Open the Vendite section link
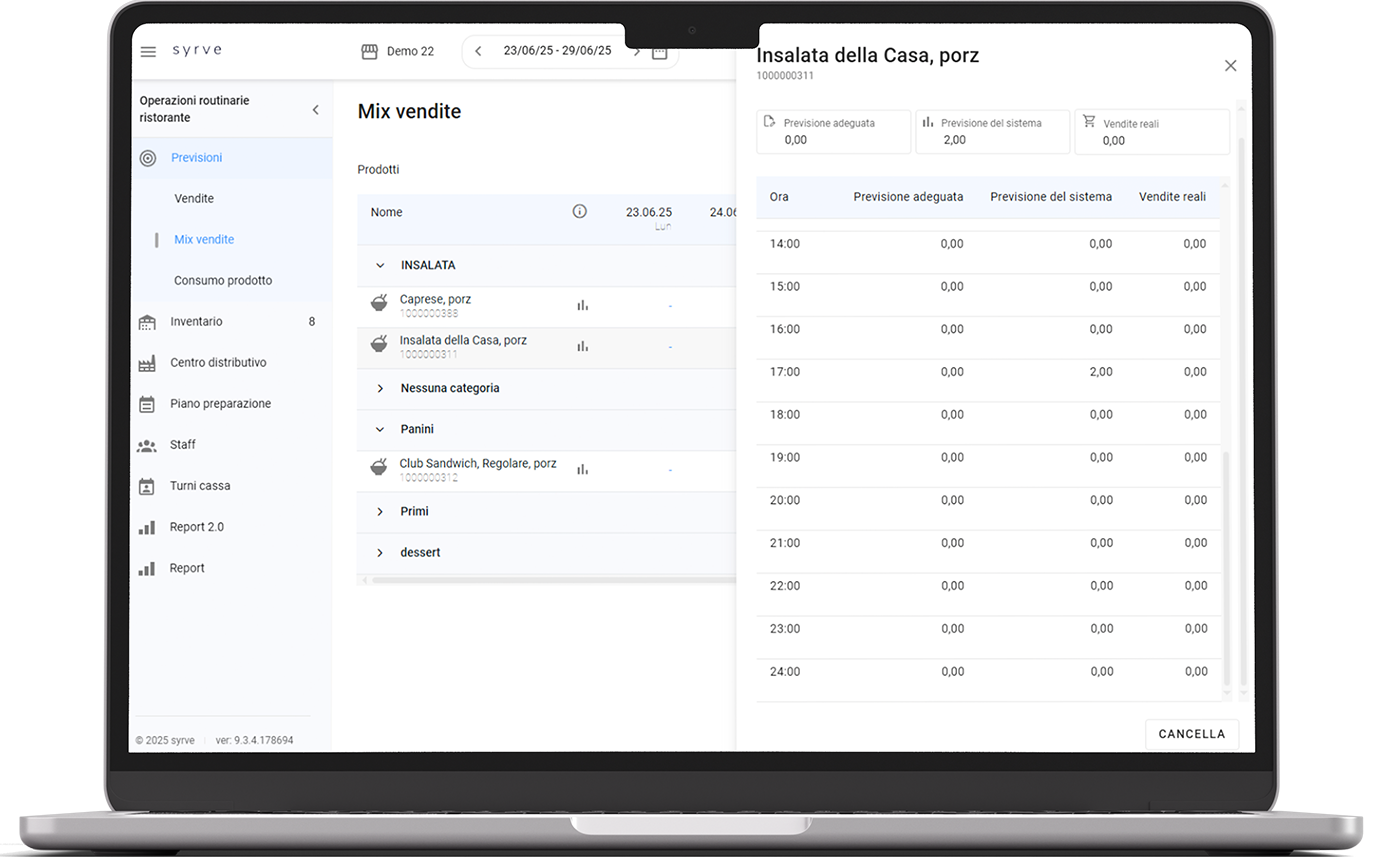The width and height of the screenshot is (1383, 864). pyautogui.click(x=193, y=198)
